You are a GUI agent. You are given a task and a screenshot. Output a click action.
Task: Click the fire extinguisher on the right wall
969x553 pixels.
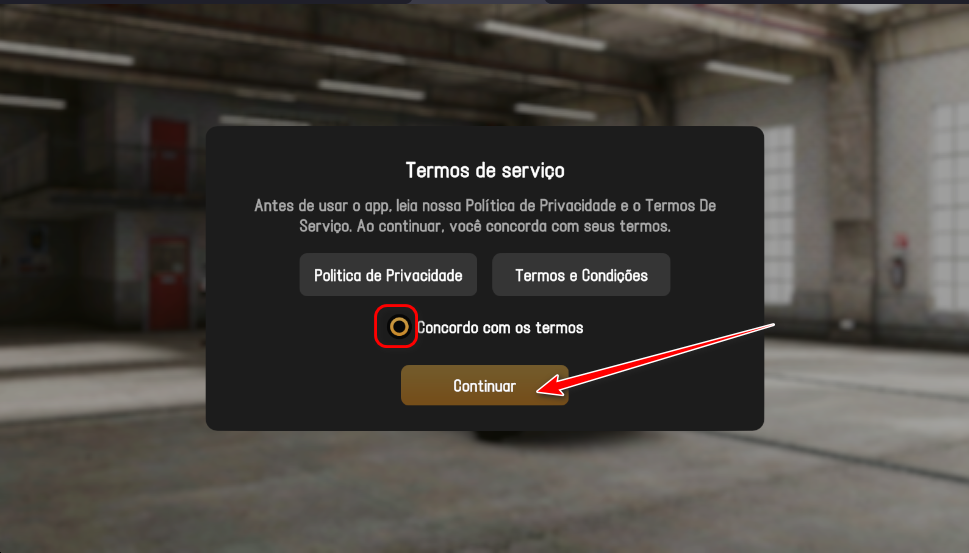899,264
